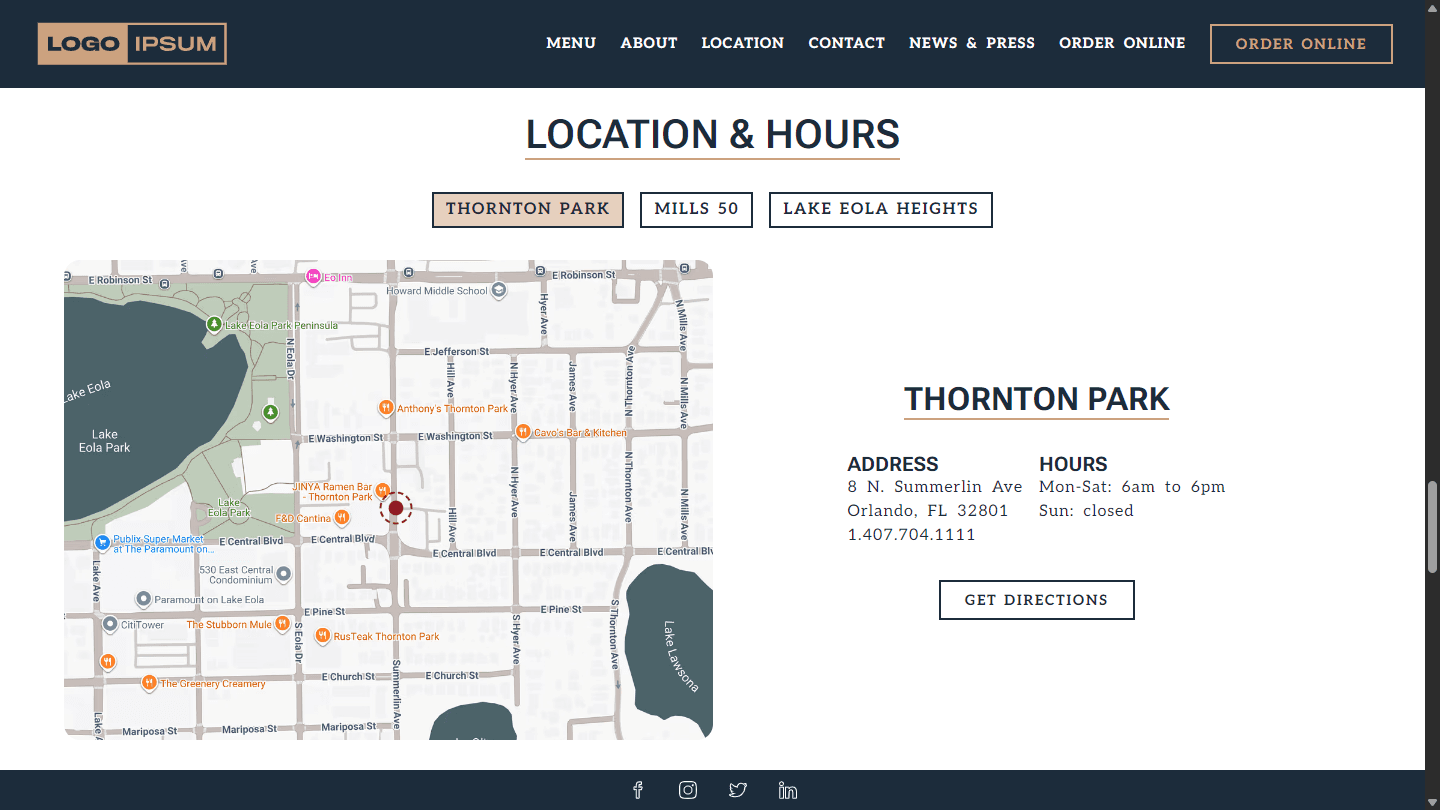1440x810 pixels.
Task: Click Cavo's Bar & Kitchen map marker
Action: pyautogui.click(x=522, y=432)
